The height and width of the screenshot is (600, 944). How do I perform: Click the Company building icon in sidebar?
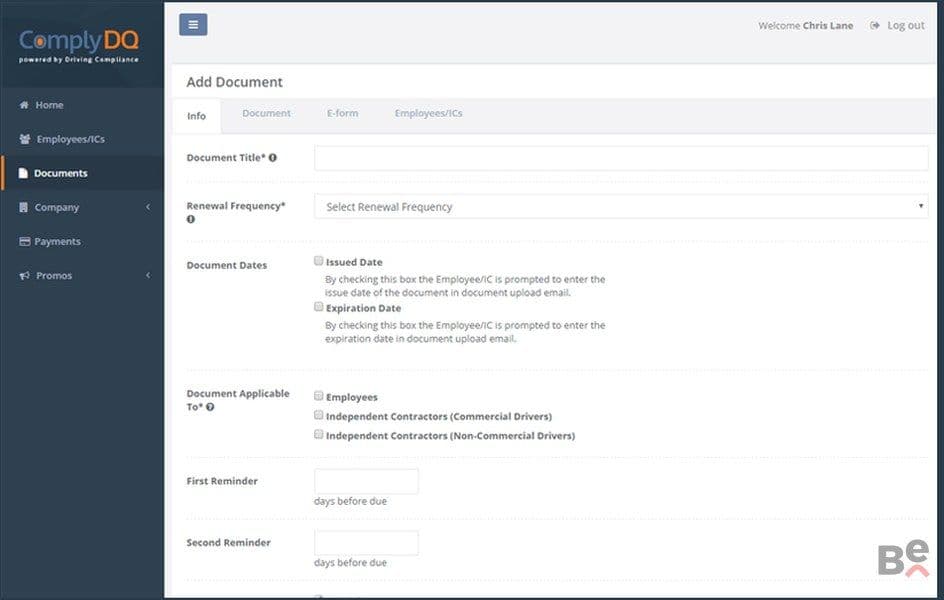click(23, 208)
